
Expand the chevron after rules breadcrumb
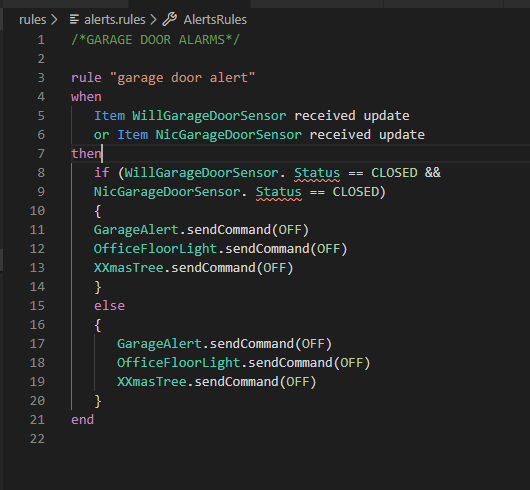[x=54, y=20]
